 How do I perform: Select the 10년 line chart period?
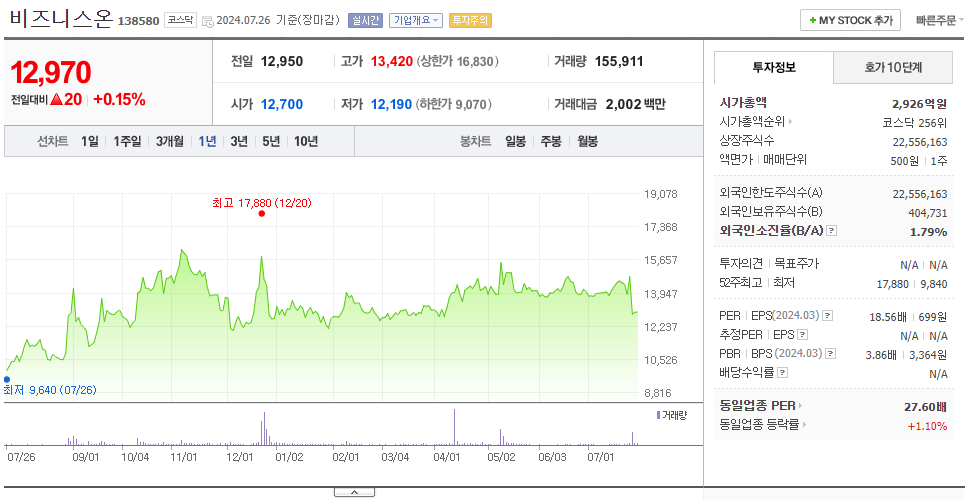point(306,141)
